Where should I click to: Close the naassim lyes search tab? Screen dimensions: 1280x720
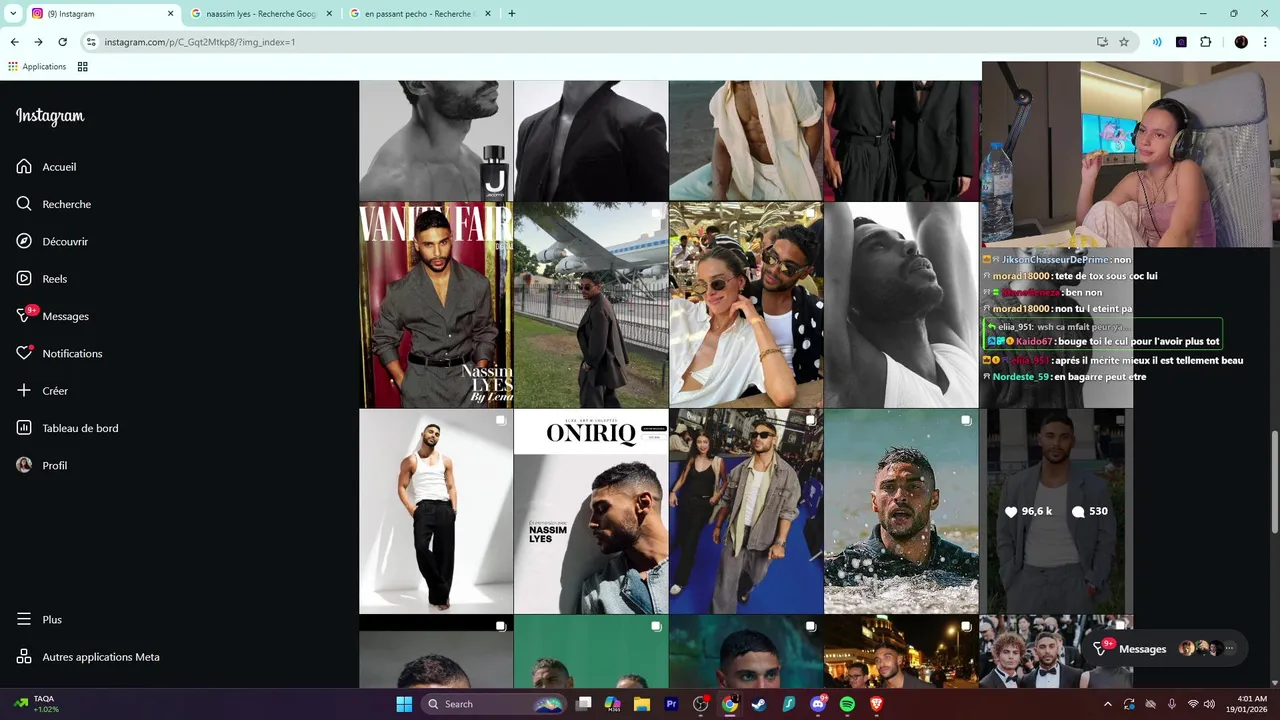[329, 14]
